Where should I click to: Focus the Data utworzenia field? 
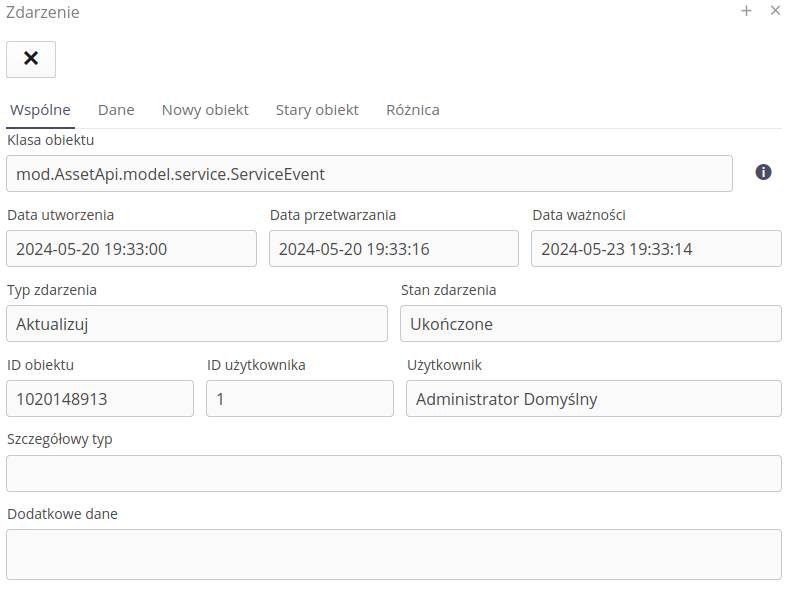tap(131, 249)
